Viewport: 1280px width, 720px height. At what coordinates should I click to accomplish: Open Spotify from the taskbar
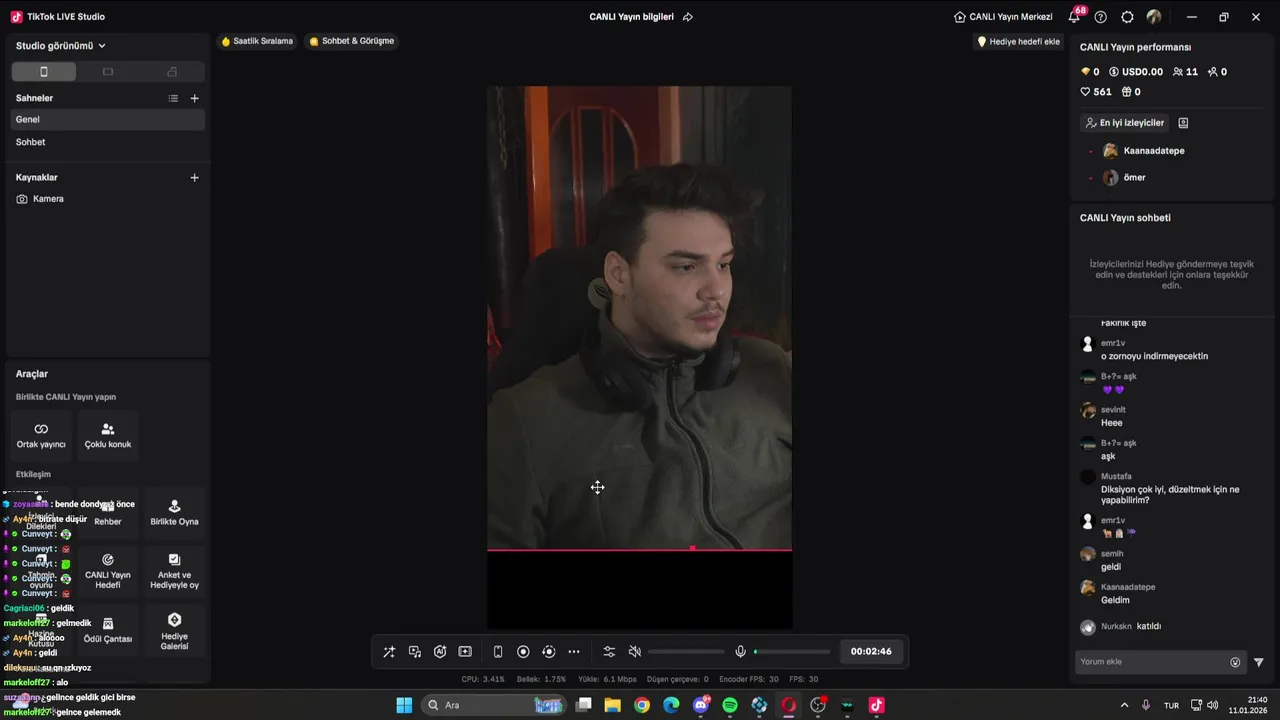730,705
